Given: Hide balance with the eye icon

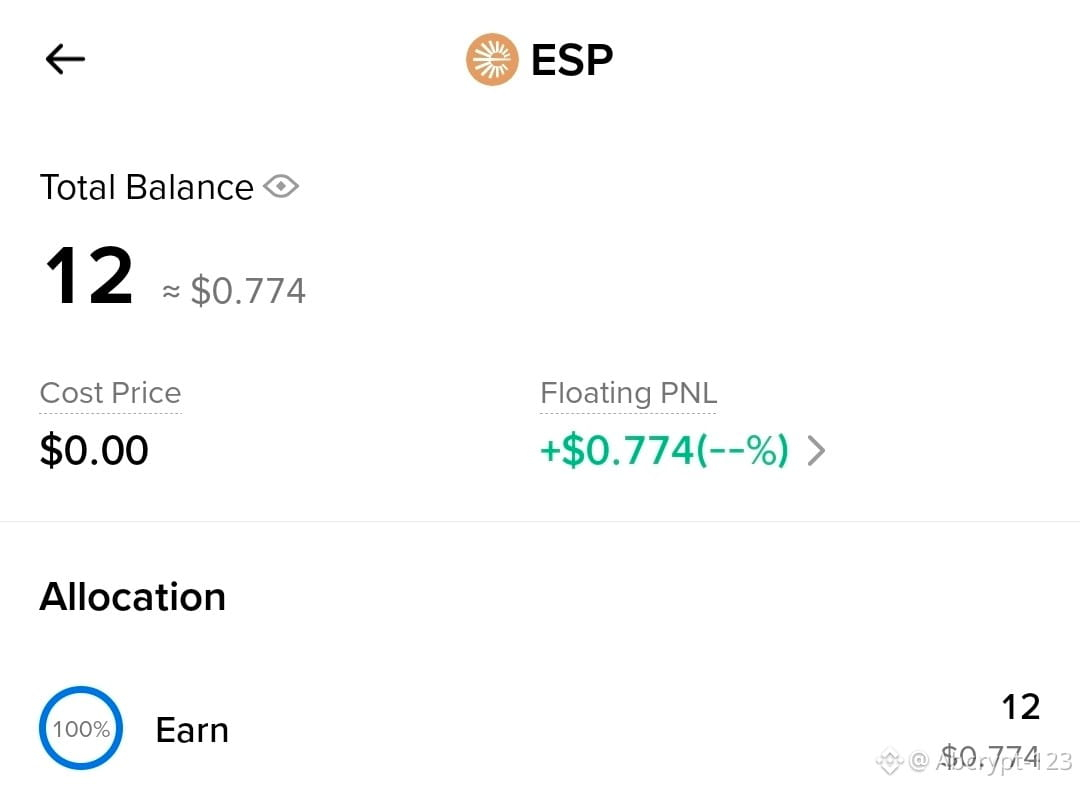Looking at the screenshot, I should pyautogui.click(x=281, y=186).
